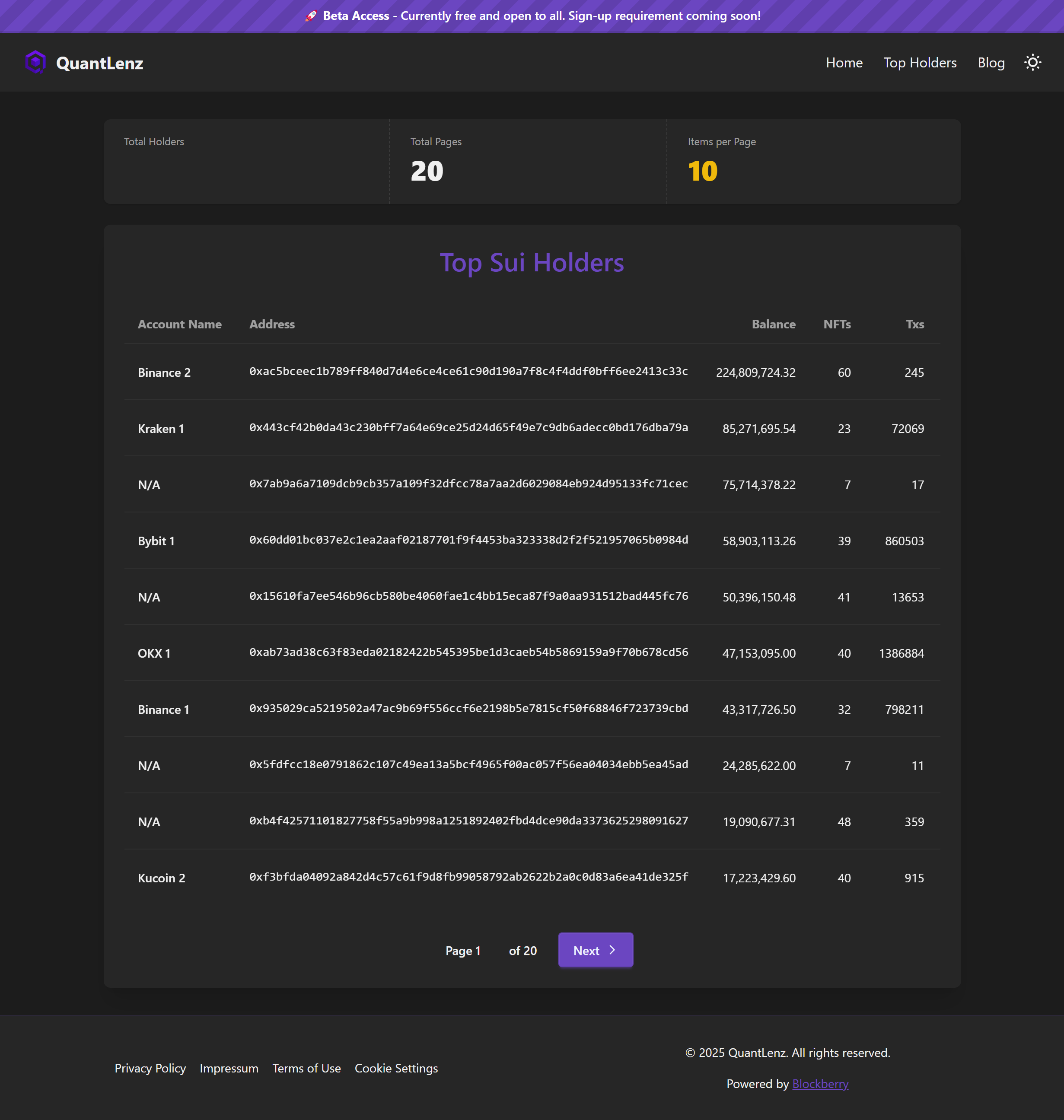
Task: Open the Terms of Use link
Action: click(x=306, y=1068)
